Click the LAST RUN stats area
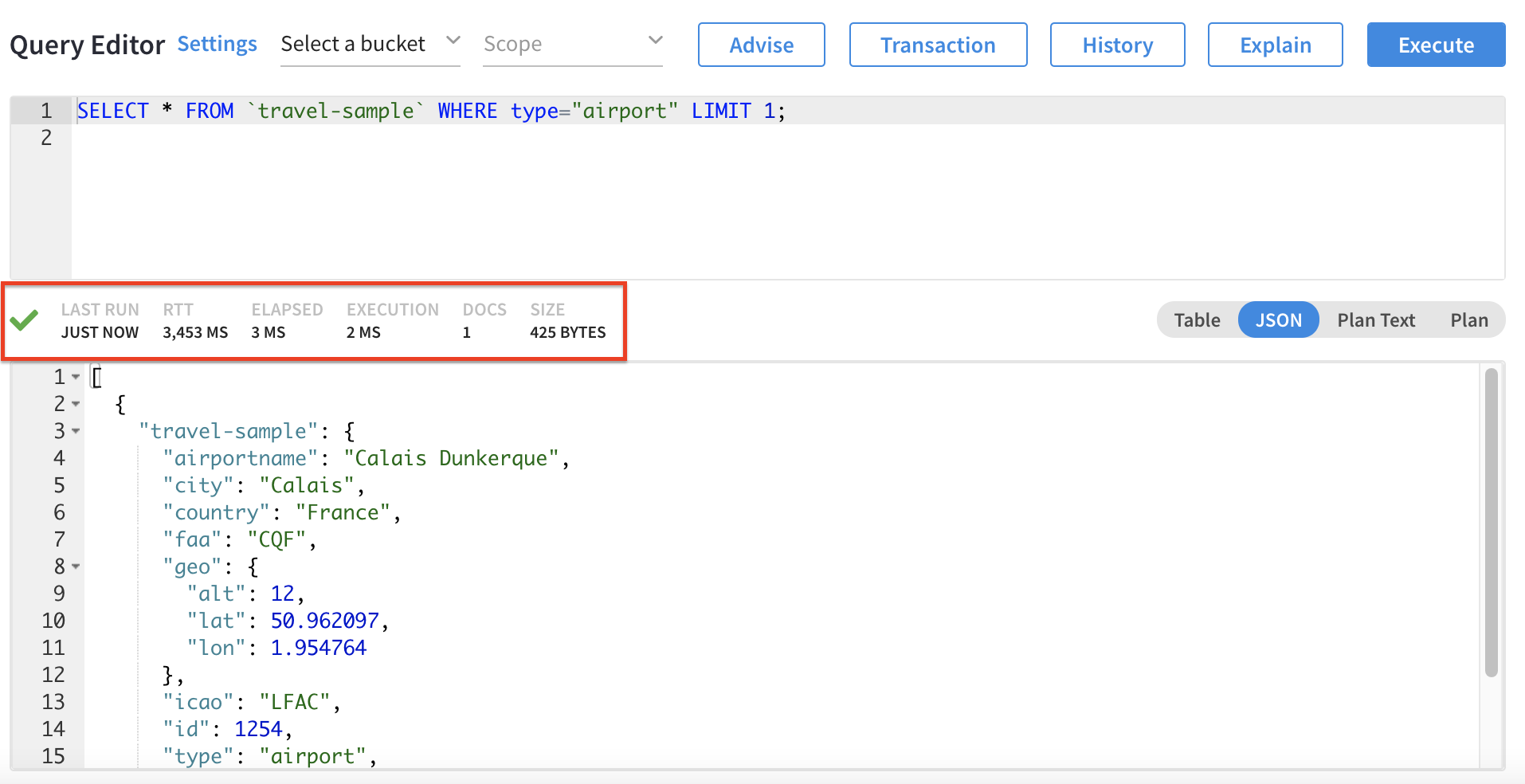 [x=100, y=320]
